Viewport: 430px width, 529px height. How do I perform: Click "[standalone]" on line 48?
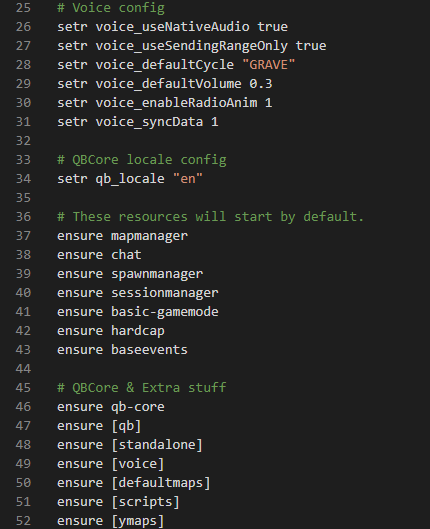(157, 445)
